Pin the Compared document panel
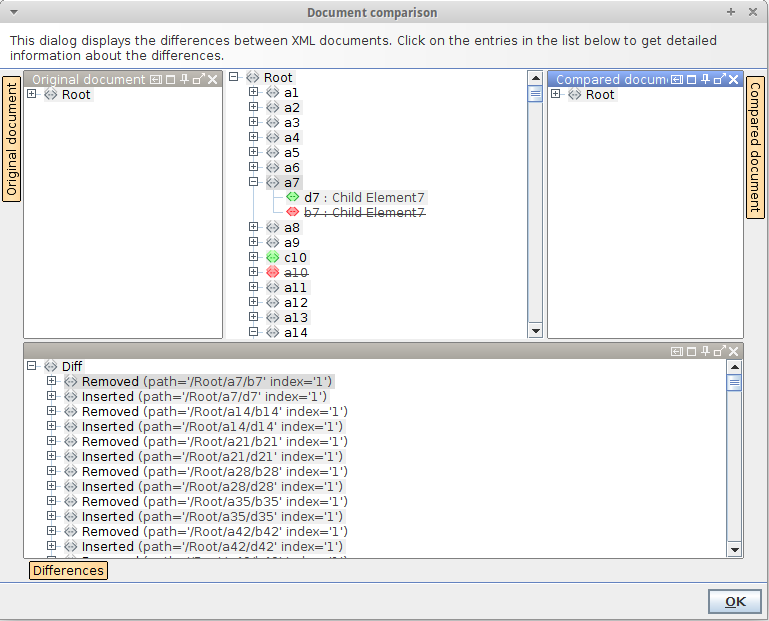This screenshot has height=621, width=769. pyautogui.click(x=705, y=79)
